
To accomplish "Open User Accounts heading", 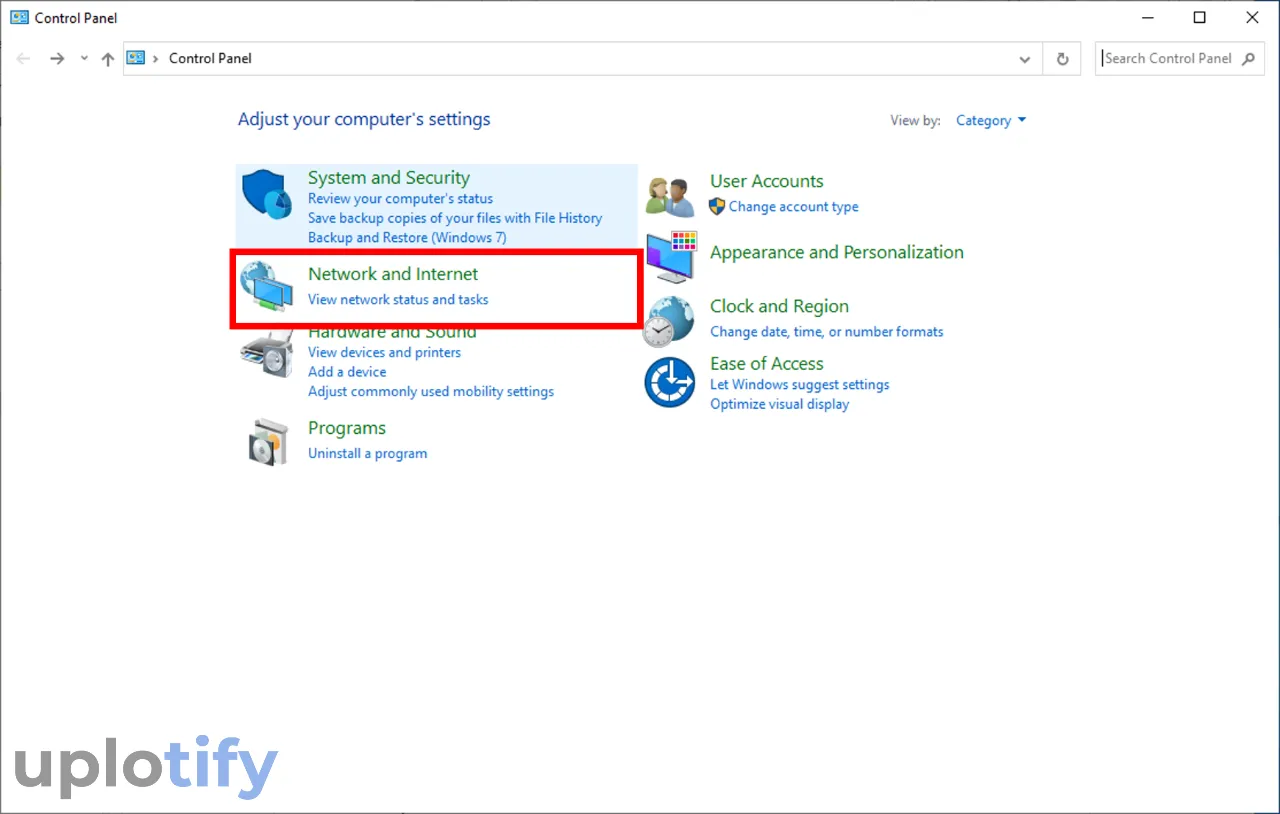I will coord(767,181).
